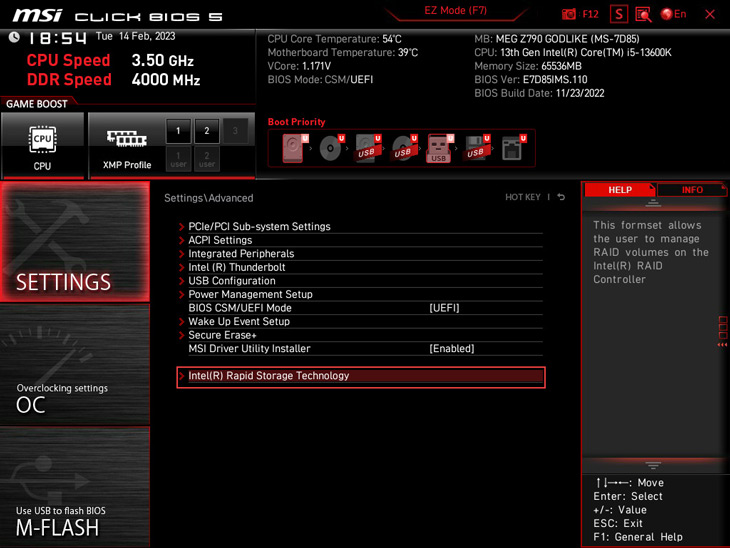Click the HOT KEY label
Image resolution: width=730 pixels, height=548 pixels.
tap(523, 197)
